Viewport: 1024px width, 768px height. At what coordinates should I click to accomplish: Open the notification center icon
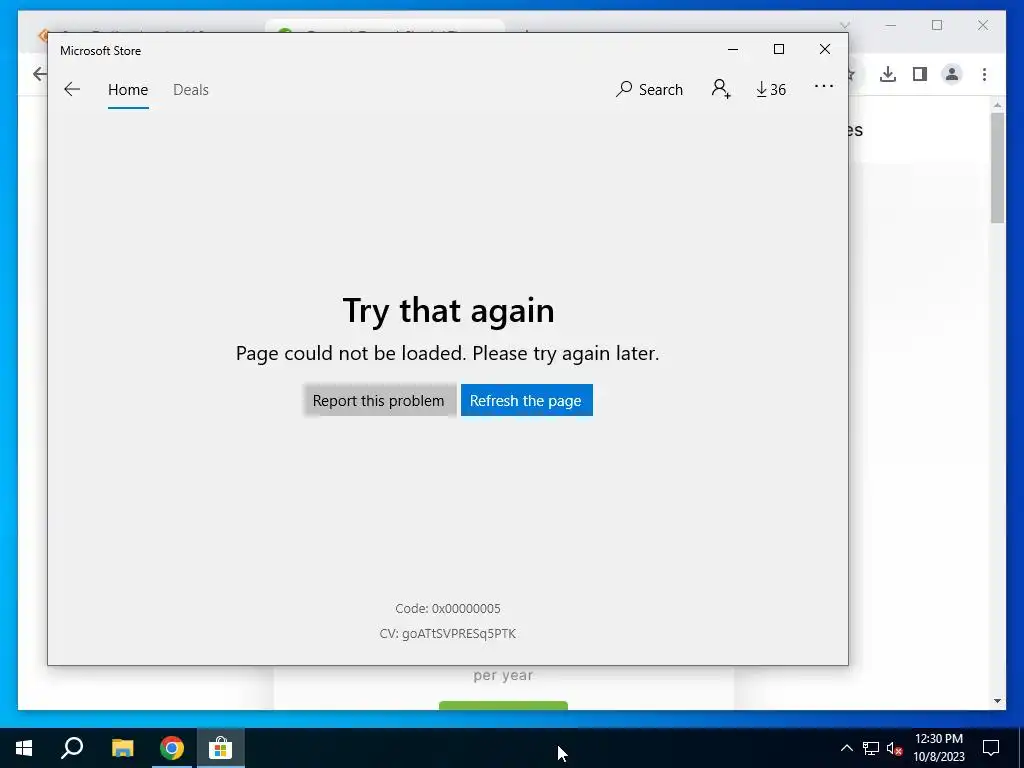point(991,748)
